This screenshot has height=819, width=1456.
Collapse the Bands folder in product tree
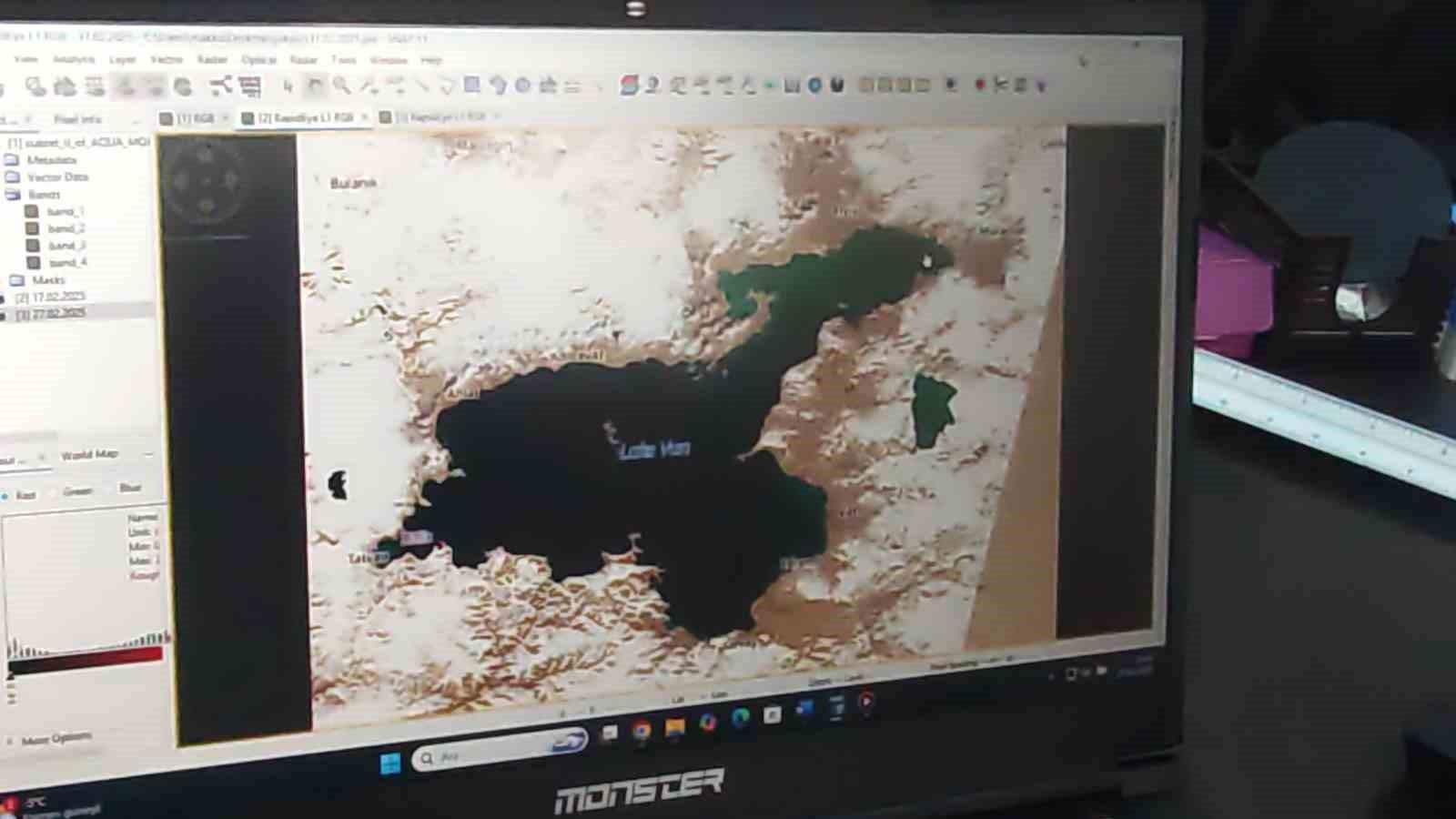coord(13,195)
